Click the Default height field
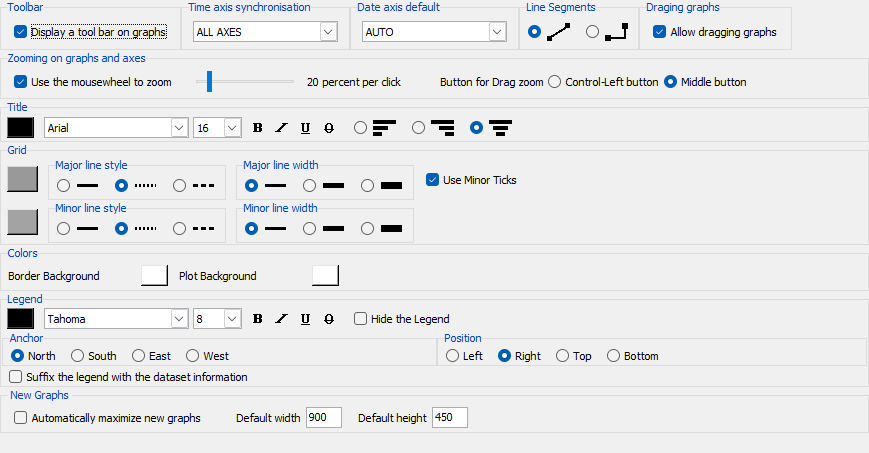The width and height of the screenshot is (869, 453). pyautogui.click(x=450, y=418)
